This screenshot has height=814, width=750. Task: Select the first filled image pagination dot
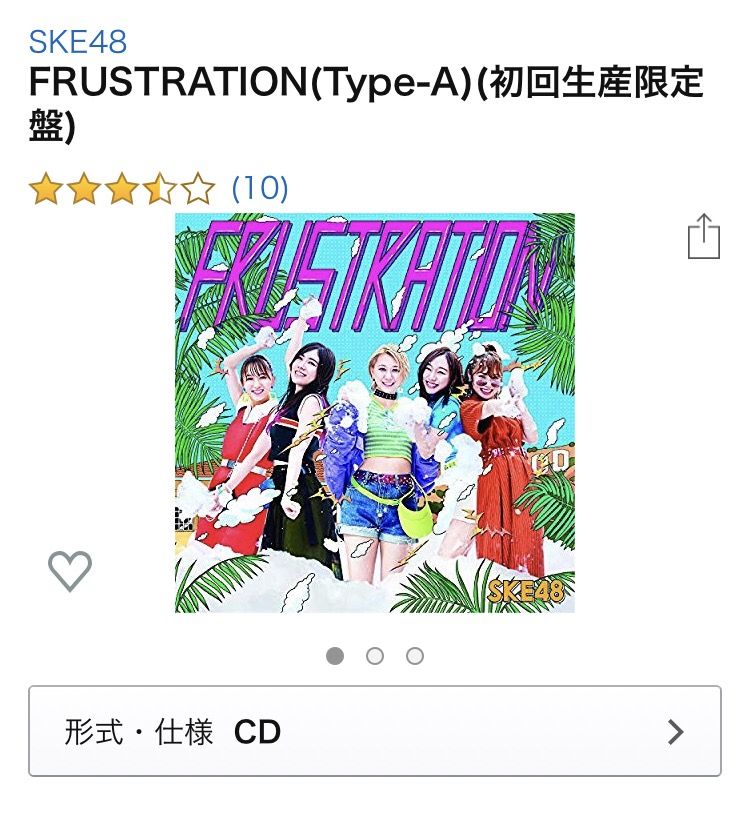coord(335,656)
